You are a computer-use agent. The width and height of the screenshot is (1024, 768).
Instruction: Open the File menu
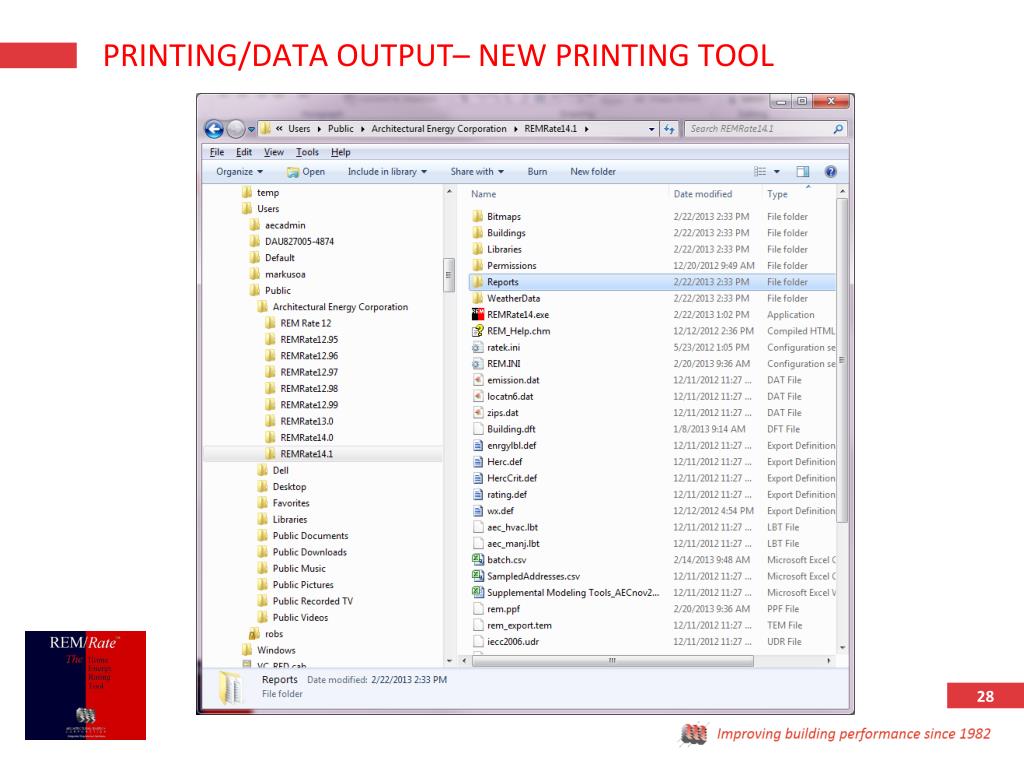click(x=217, y=152)
